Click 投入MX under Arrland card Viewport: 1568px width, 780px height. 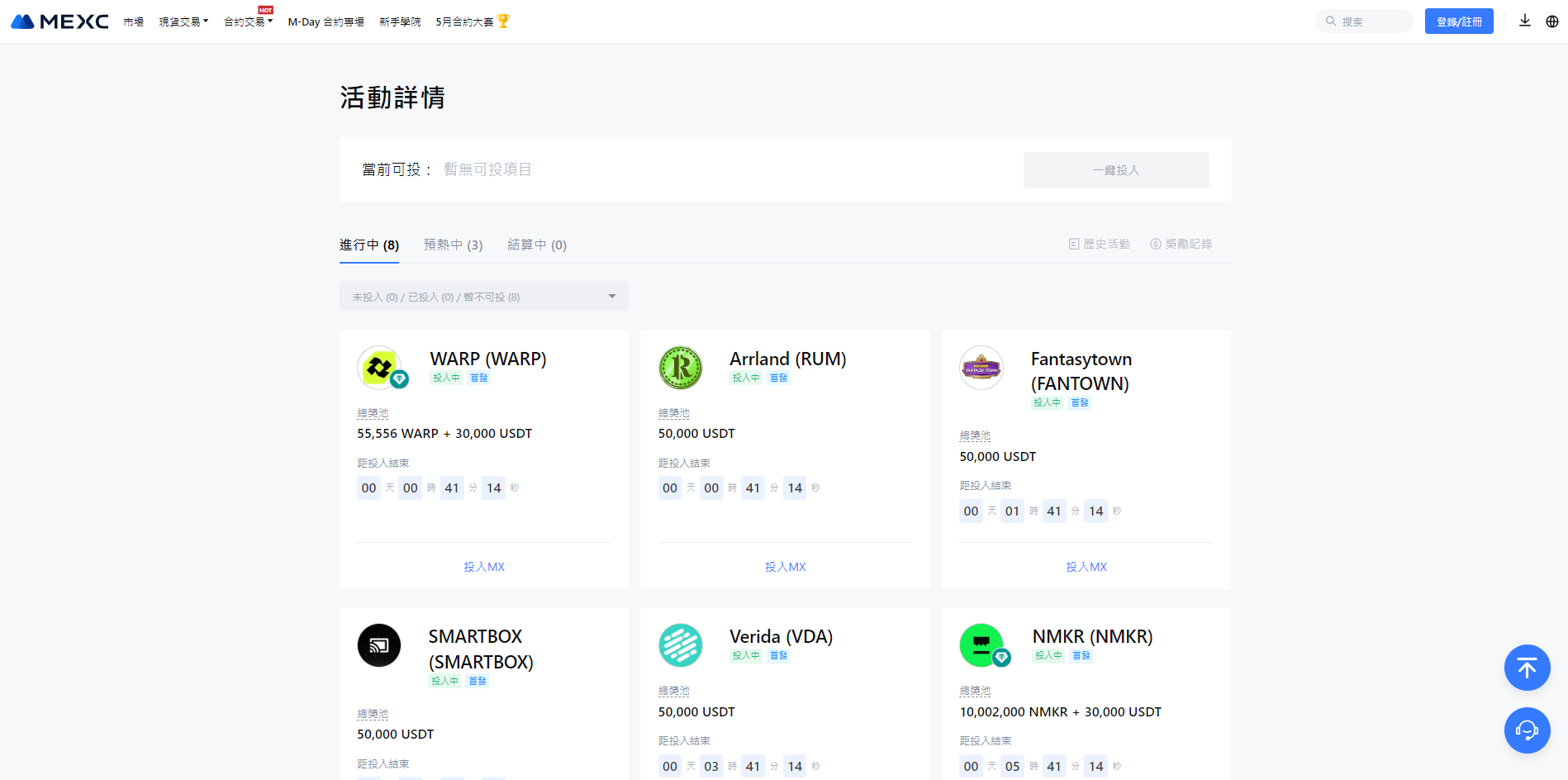(x=785, y=567)
